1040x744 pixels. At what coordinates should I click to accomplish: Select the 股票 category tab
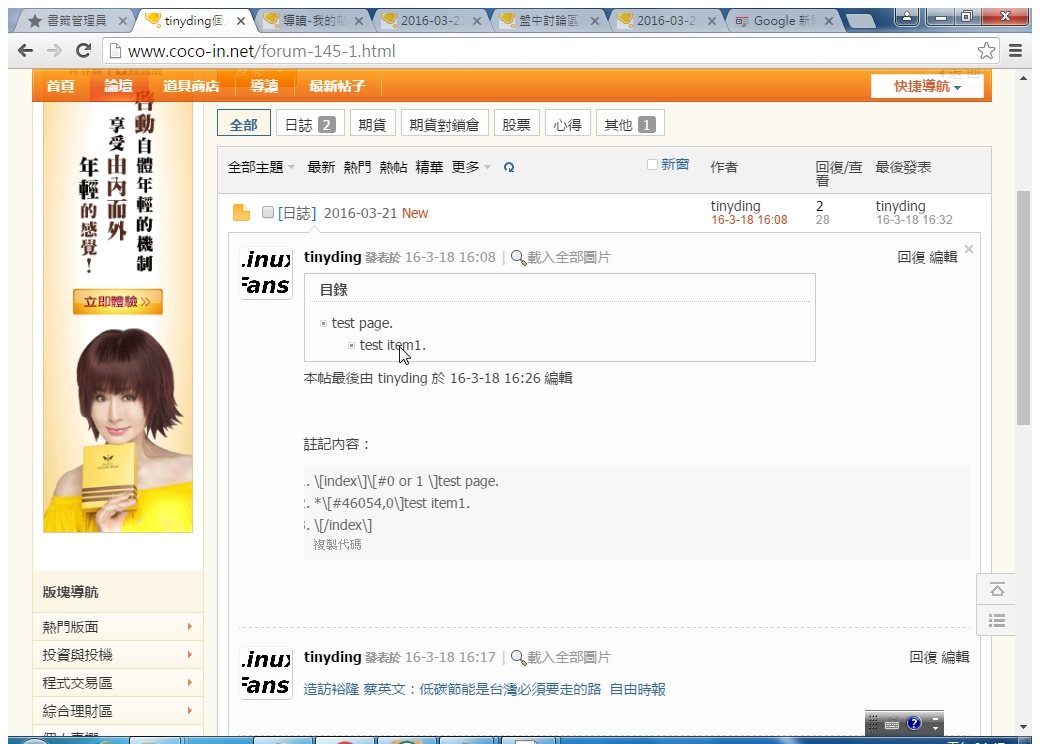[517, 125]
